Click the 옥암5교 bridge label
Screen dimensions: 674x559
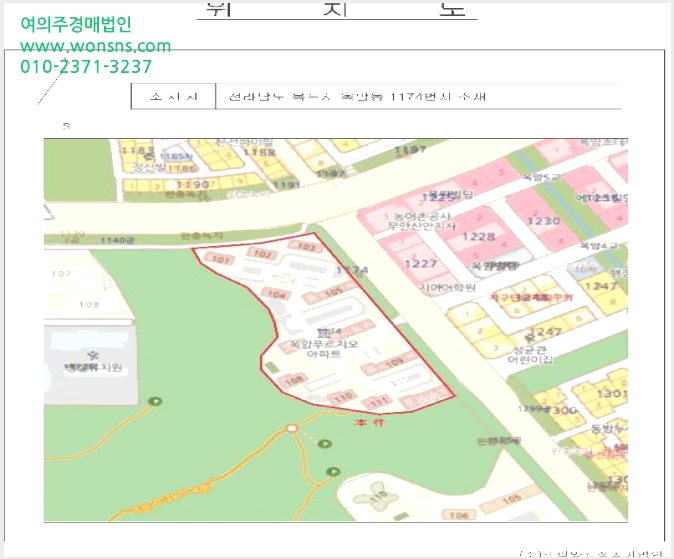(541, 177)
